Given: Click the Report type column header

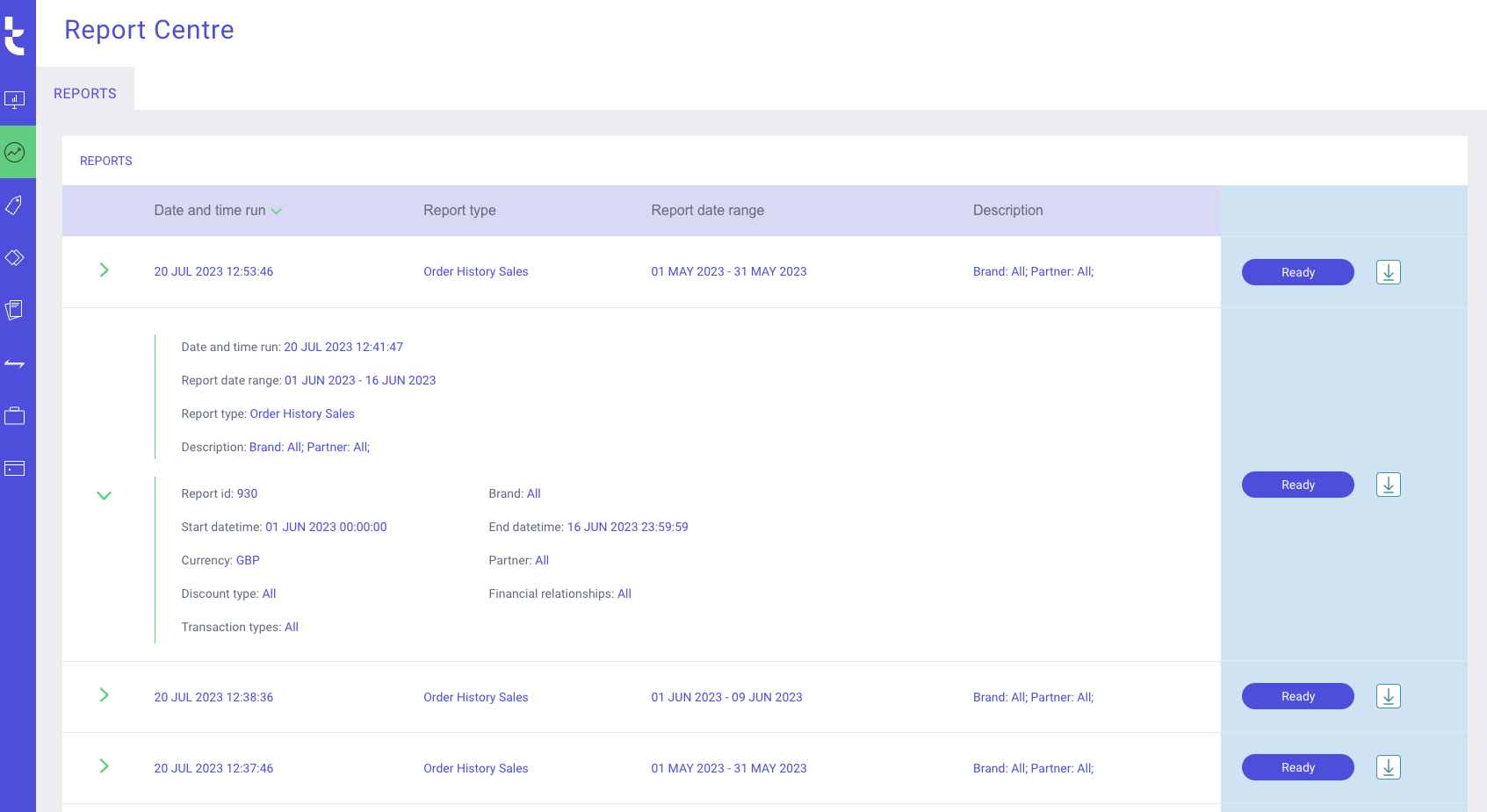Looking at the screenshot, I should (x=459, y=211).
